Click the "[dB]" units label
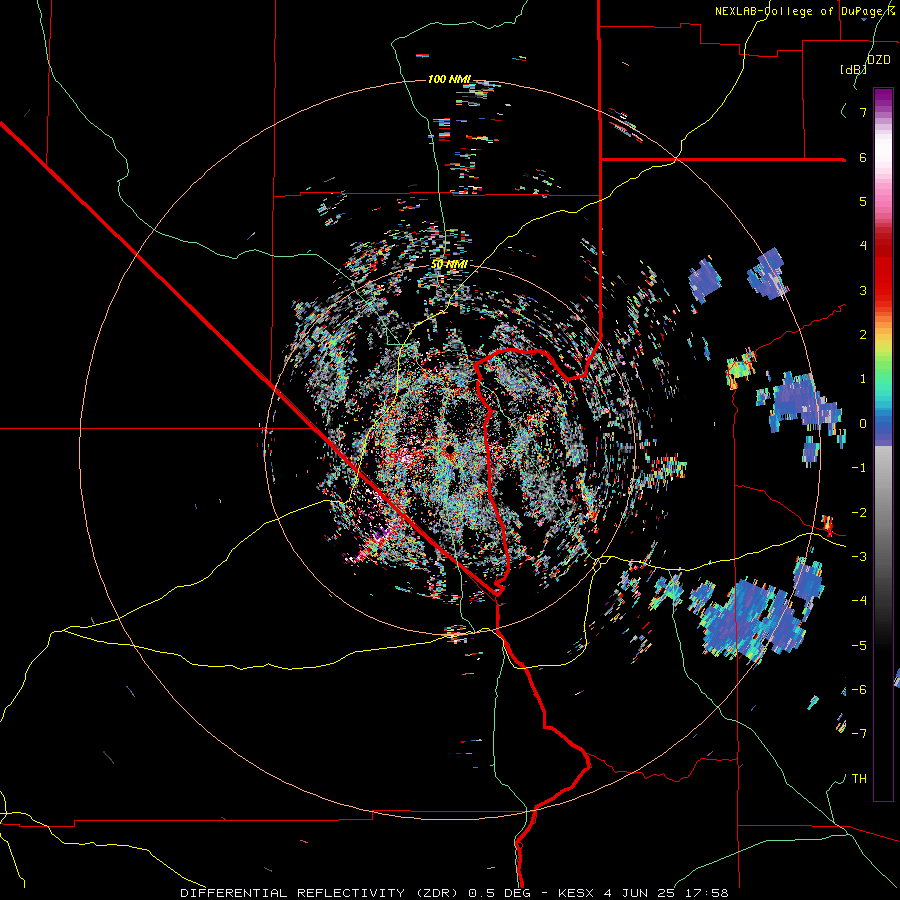This screenshot has width=900, height=900. [854, 70]
